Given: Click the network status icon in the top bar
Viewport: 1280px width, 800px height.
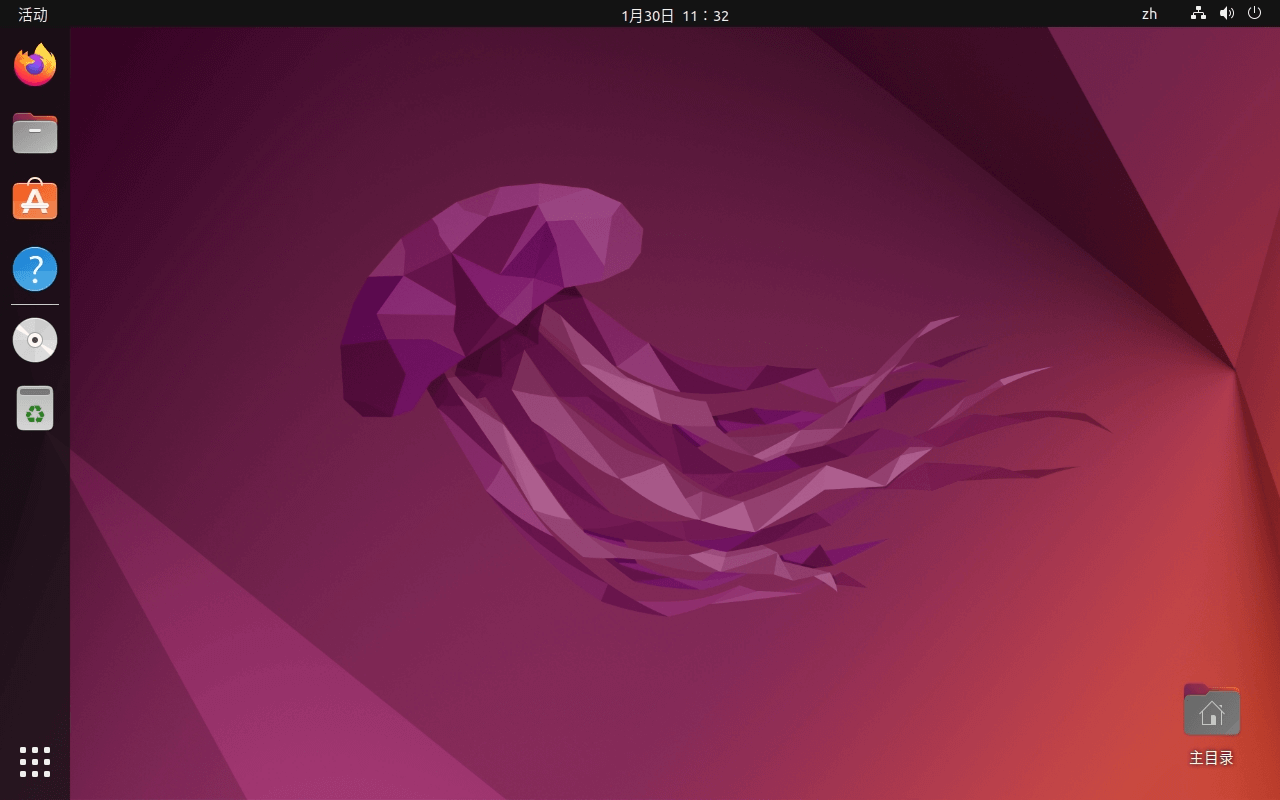Looking at the screenshot, I should [1198, 14].
